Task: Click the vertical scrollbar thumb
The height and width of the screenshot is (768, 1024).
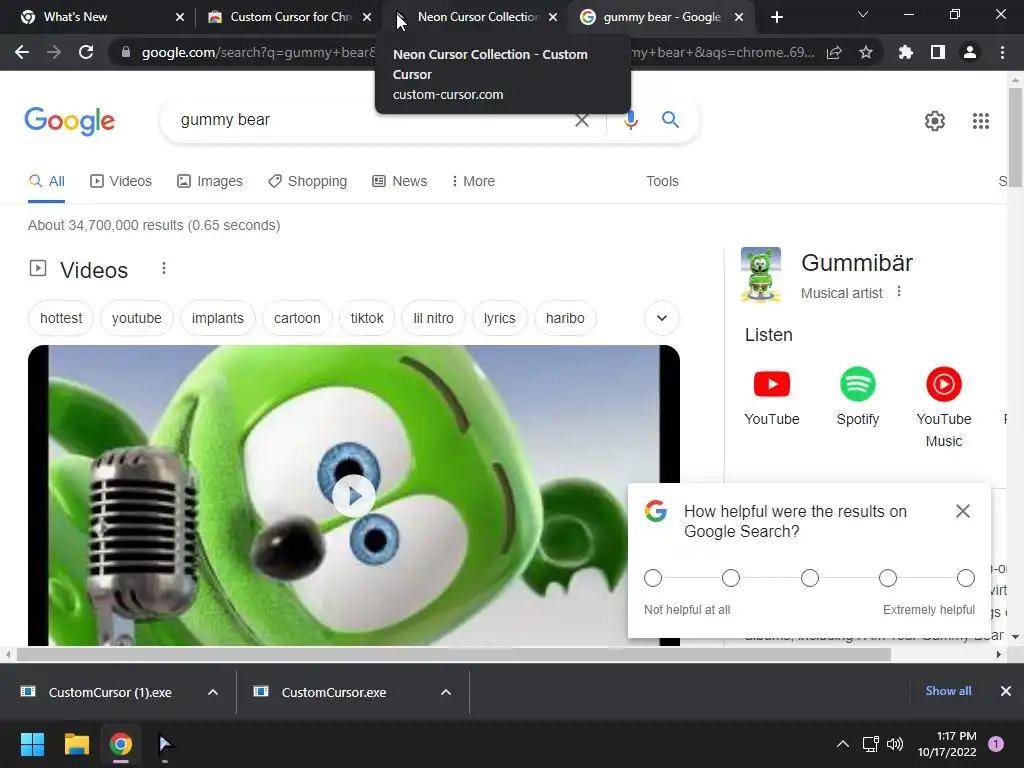Action: (1015, 137)
